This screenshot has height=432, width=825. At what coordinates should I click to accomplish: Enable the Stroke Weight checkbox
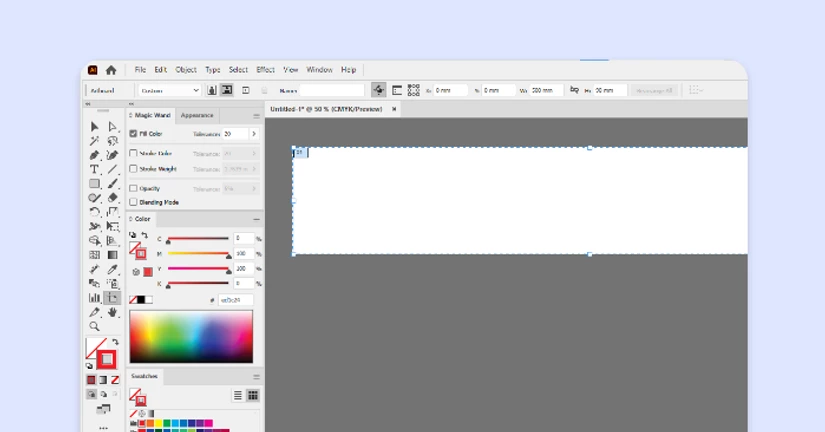tap(133, 169)
